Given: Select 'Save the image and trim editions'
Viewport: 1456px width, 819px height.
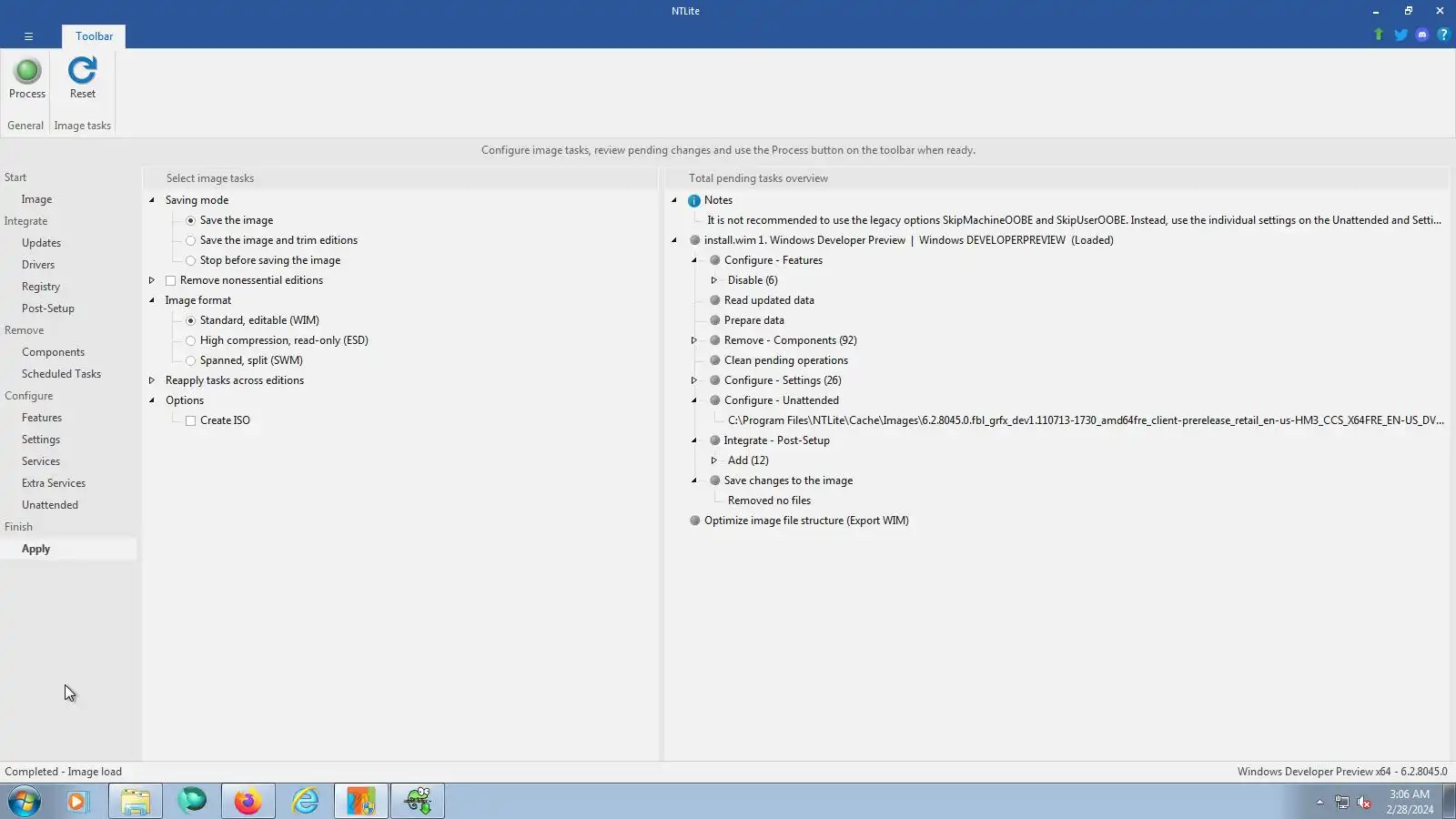Looking at the screenshot, I should click(x=190, y=240).
